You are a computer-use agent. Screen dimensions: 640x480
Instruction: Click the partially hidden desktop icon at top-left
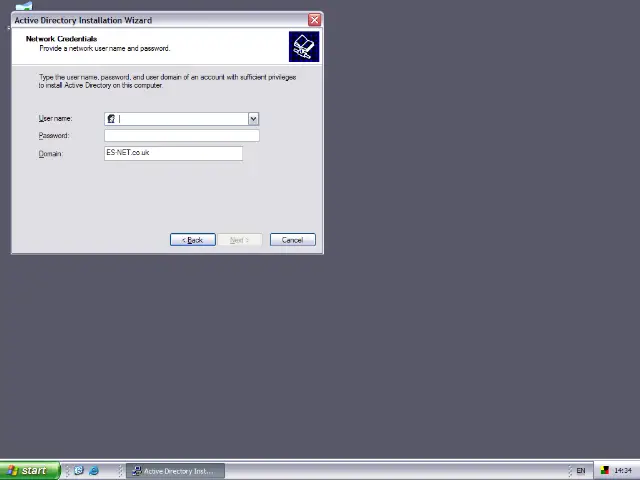[x=23, y=6]
